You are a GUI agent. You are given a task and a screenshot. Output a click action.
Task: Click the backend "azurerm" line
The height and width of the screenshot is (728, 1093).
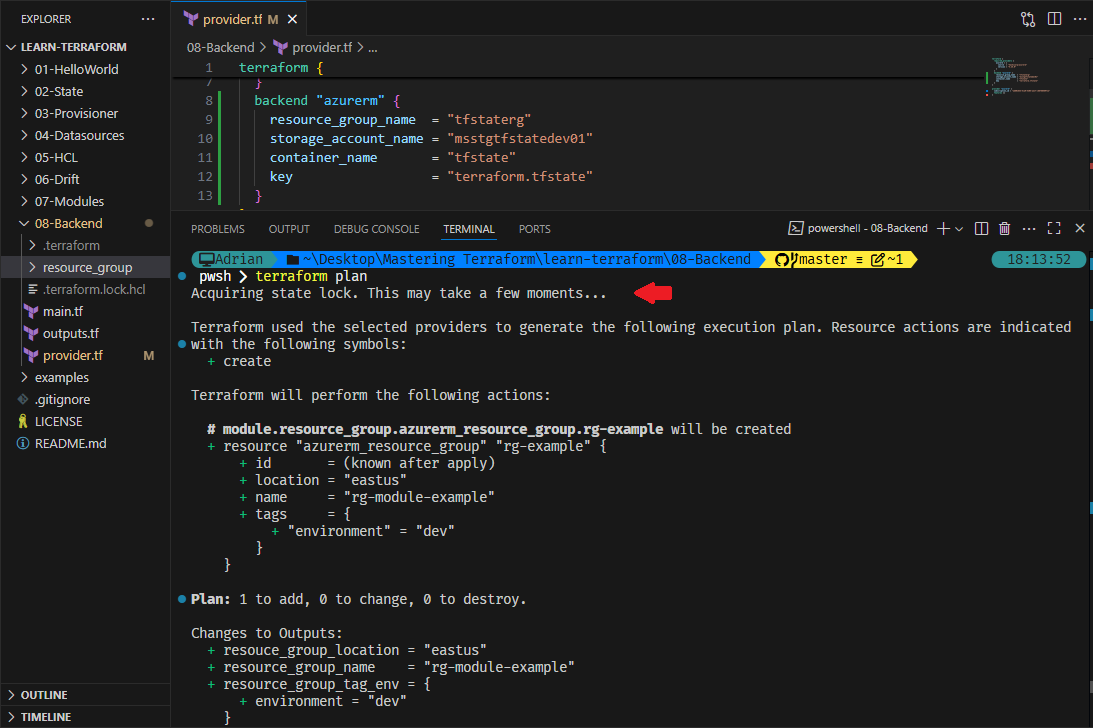coord(327,100)
